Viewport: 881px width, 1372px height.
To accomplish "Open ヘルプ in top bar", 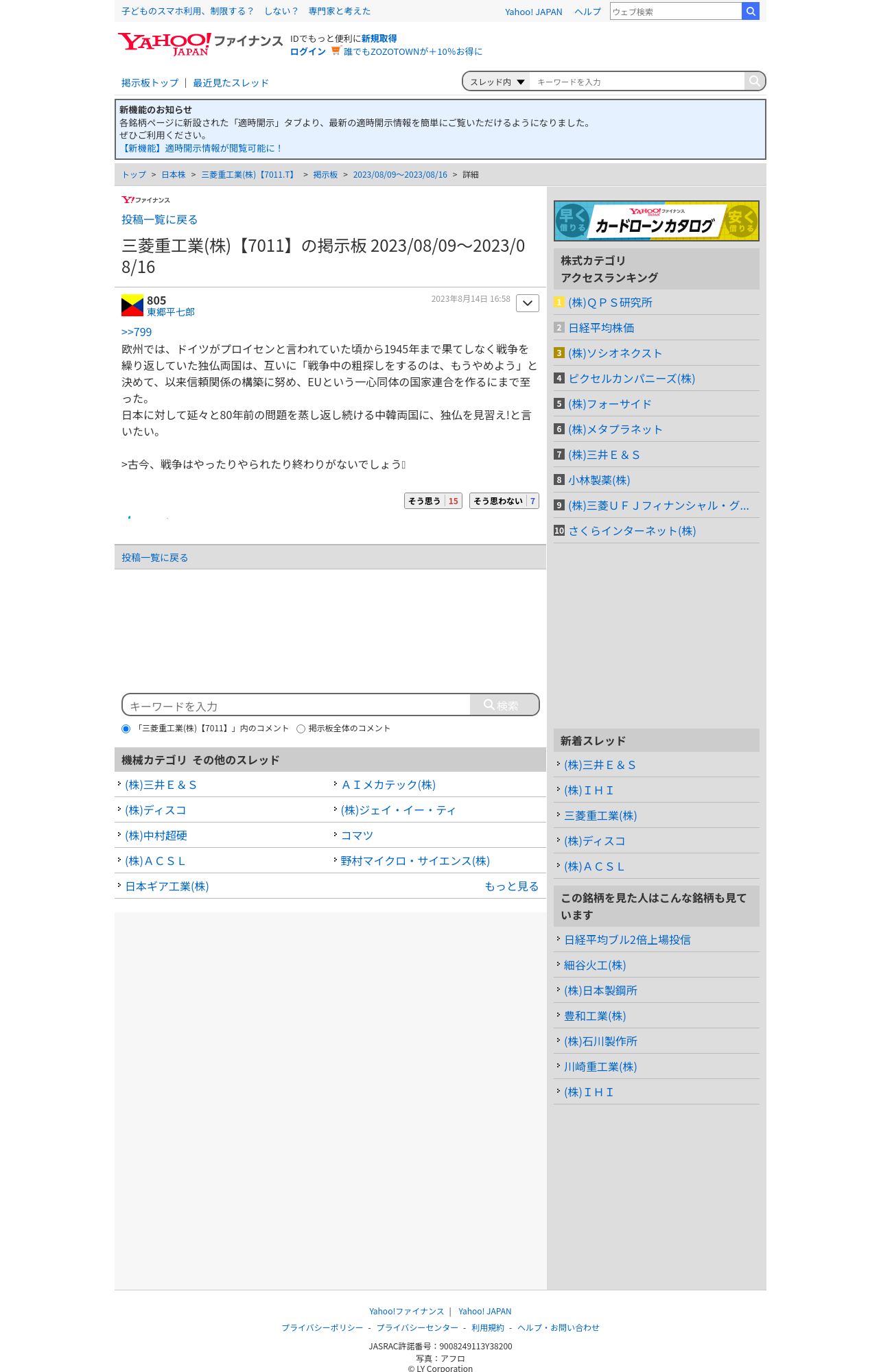I will tap(587, 12).
